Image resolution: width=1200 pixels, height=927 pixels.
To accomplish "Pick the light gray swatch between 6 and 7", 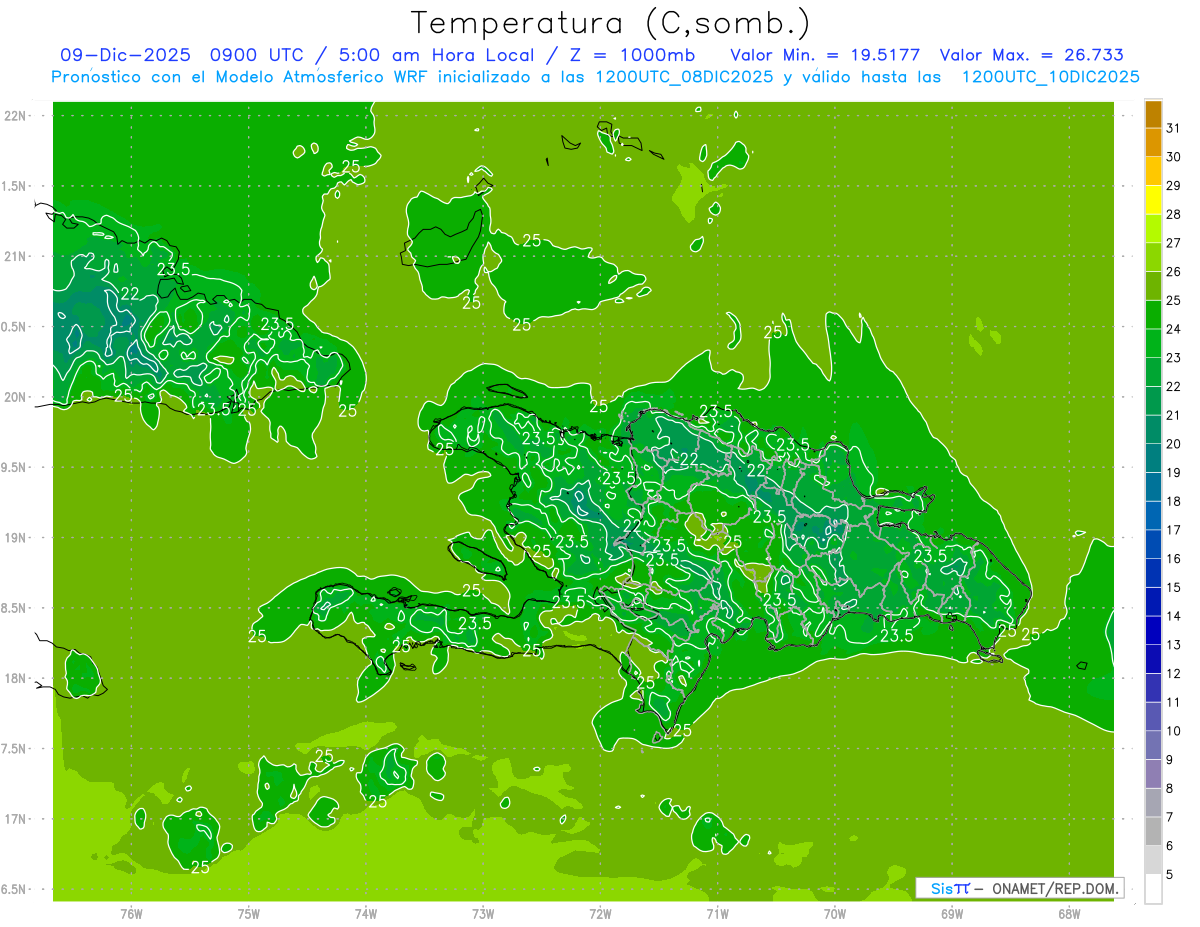I will tap(1153, 832).
